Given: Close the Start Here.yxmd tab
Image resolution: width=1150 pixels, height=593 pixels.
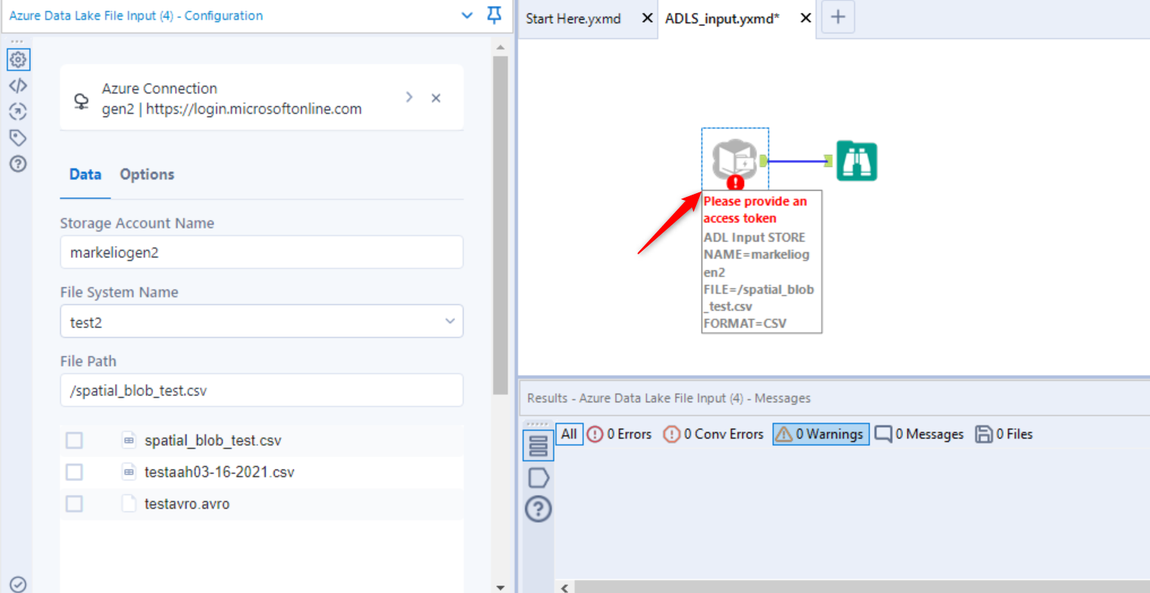Looking at the screenshot, I should point(647,18).
